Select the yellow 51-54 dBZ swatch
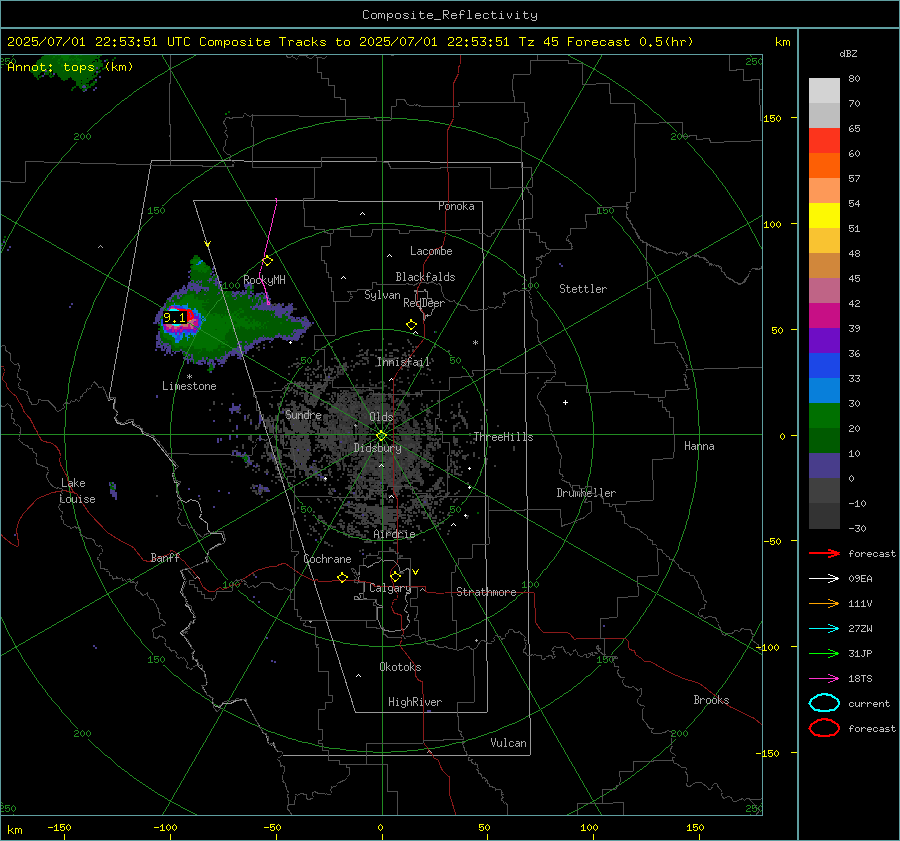900x841 pixels. coord(824,216)
